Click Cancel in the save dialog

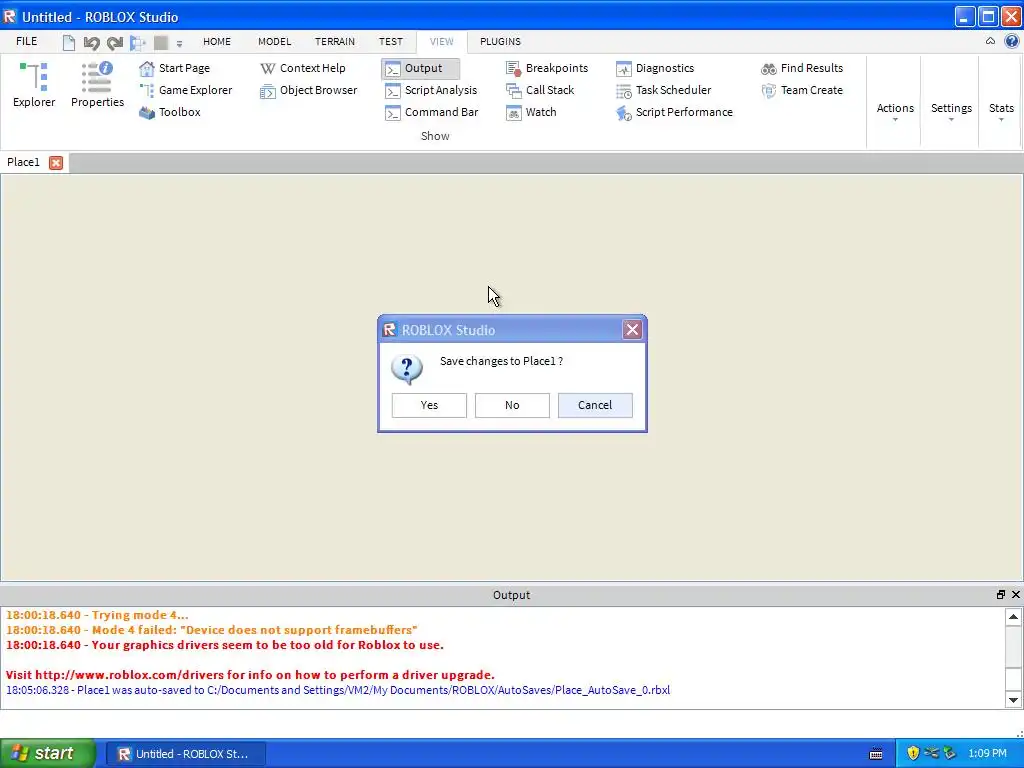pos(595,405)
